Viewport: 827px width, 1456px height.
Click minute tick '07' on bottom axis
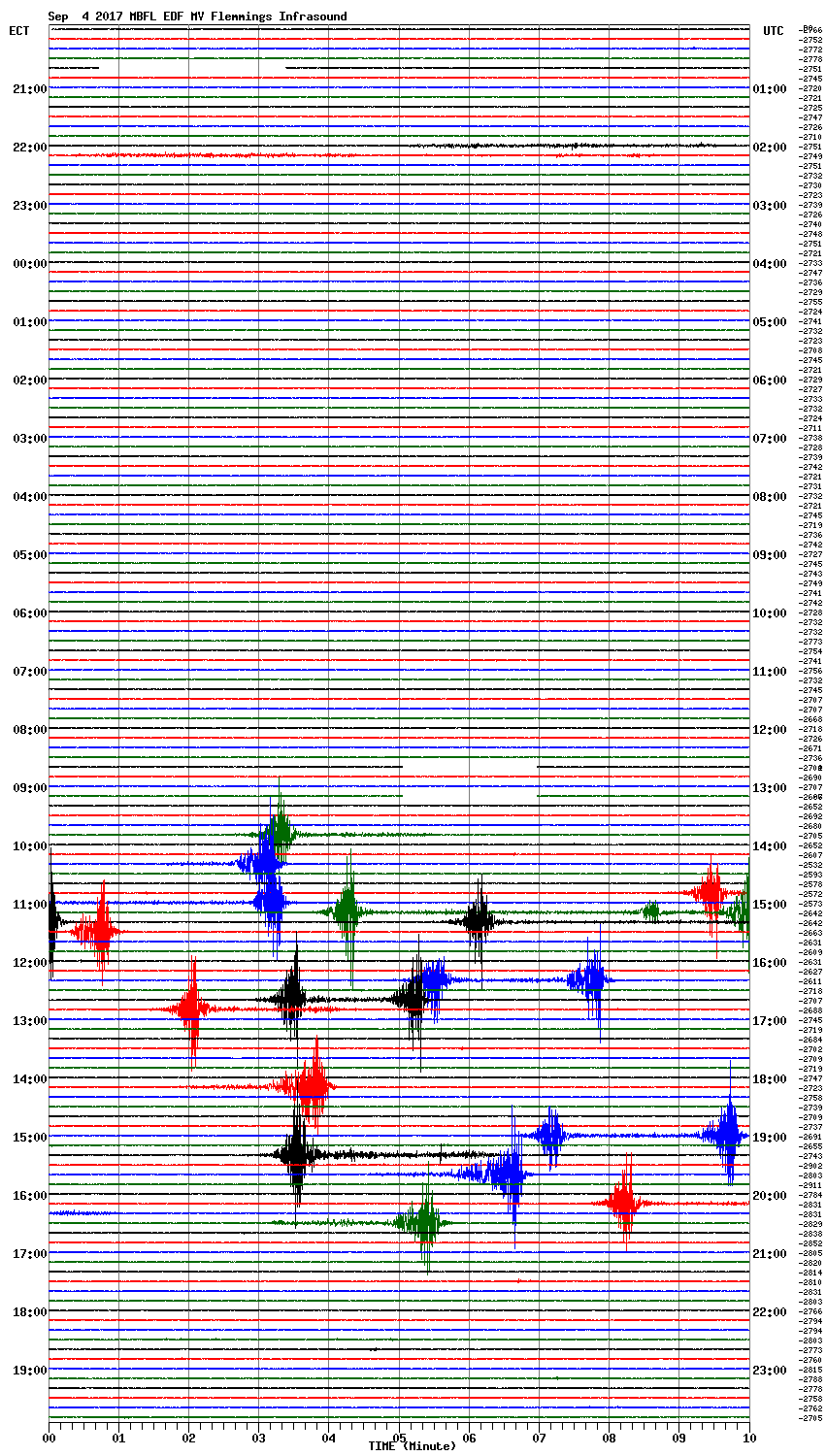(539, 1437)
